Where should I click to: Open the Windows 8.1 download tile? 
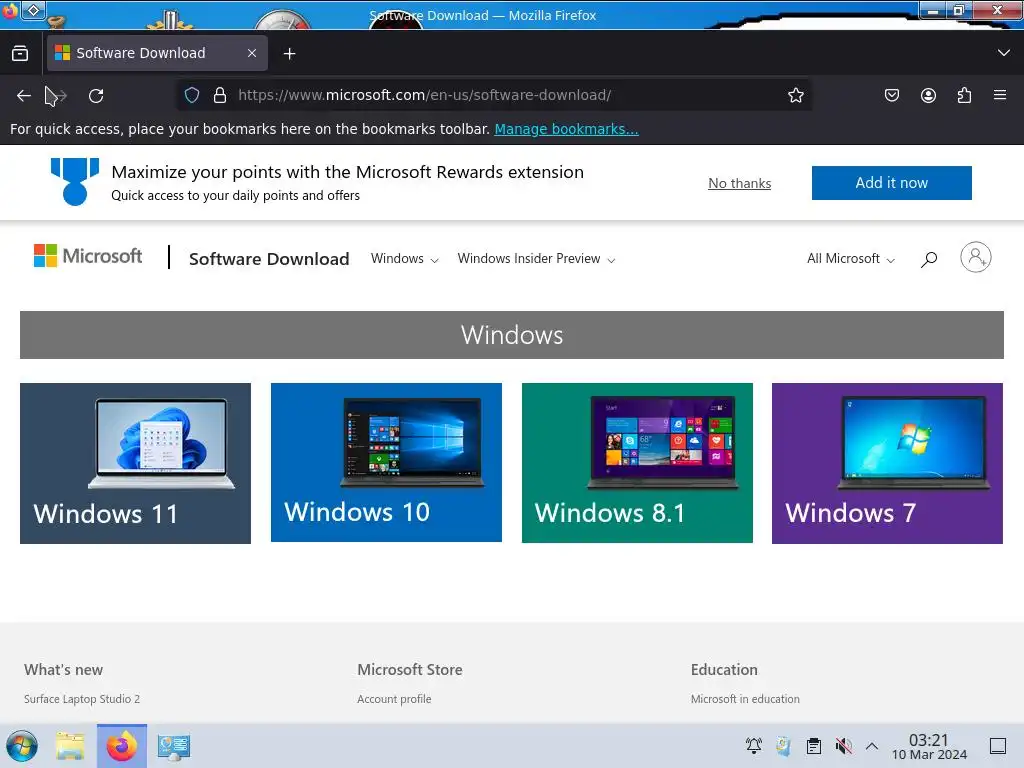(x=637, y=462)
